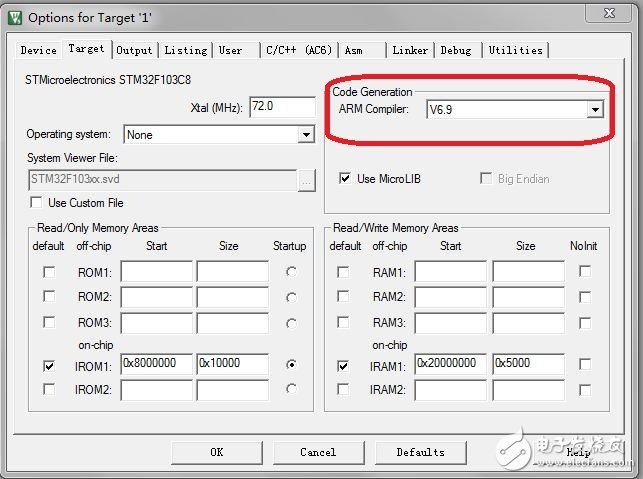Enable NoInit for IRAM1
643x479 pixels.
[x=585, y=364]
